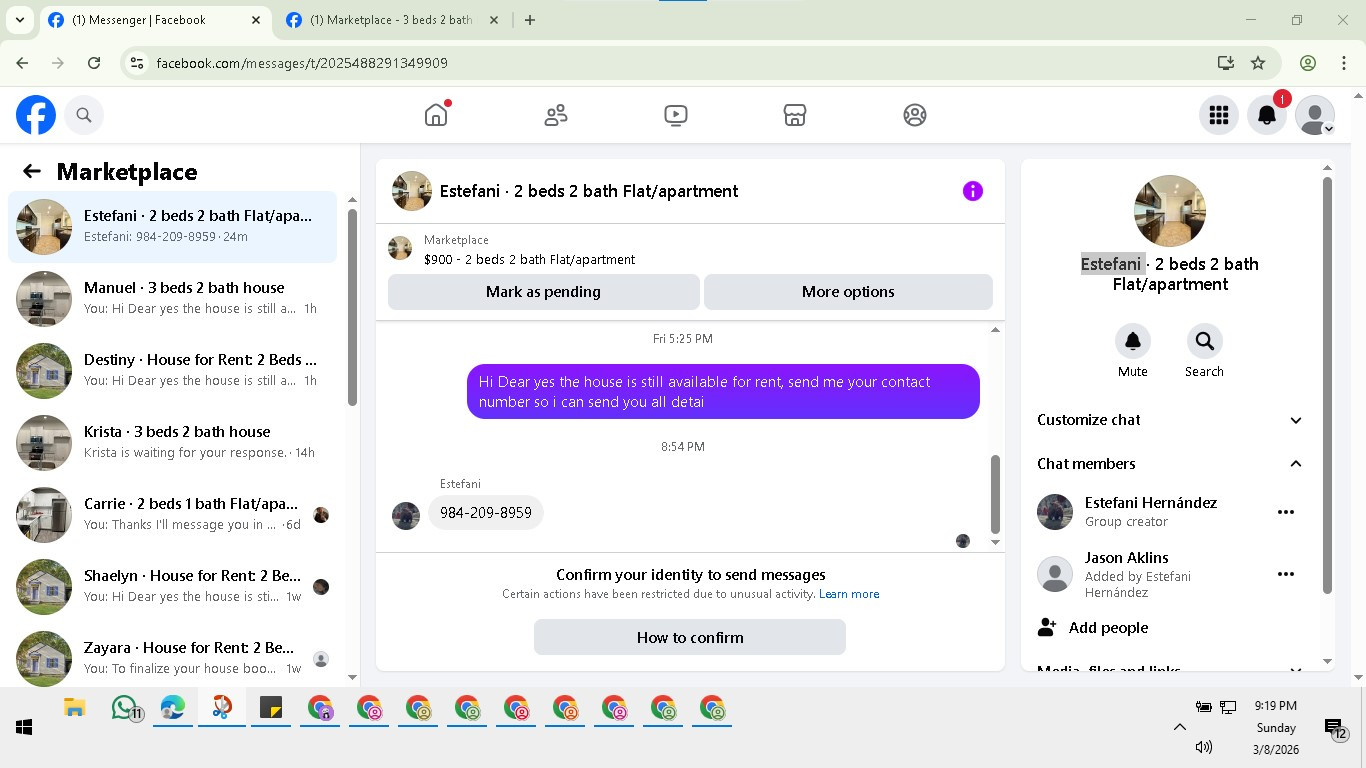The height and width of the screenshot is (768, 1366).
Task: Show hidden tray icons chevron
Action: pos(1179,727)
